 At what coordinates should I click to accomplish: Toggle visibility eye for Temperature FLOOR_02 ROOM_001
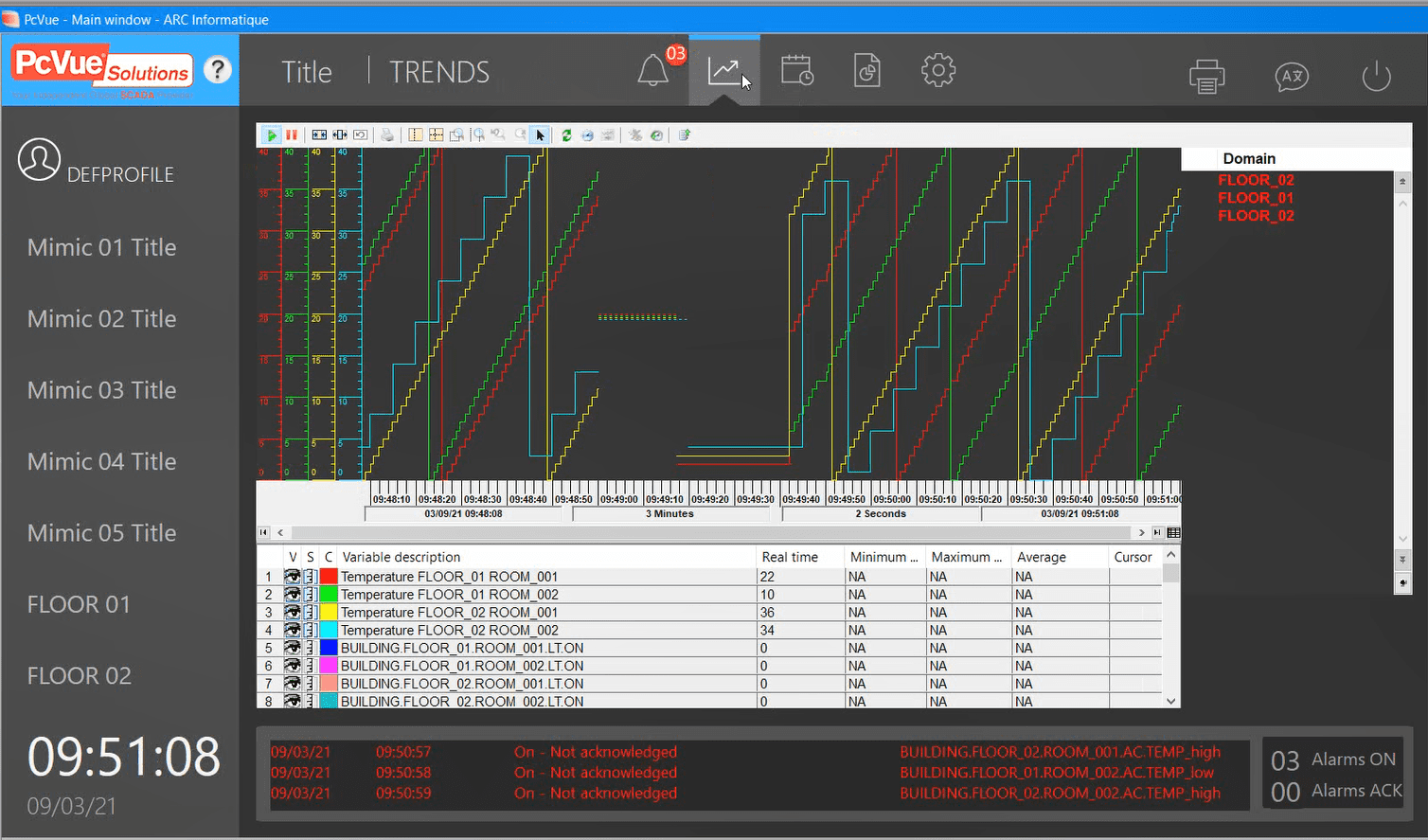(x=293, y=613)
